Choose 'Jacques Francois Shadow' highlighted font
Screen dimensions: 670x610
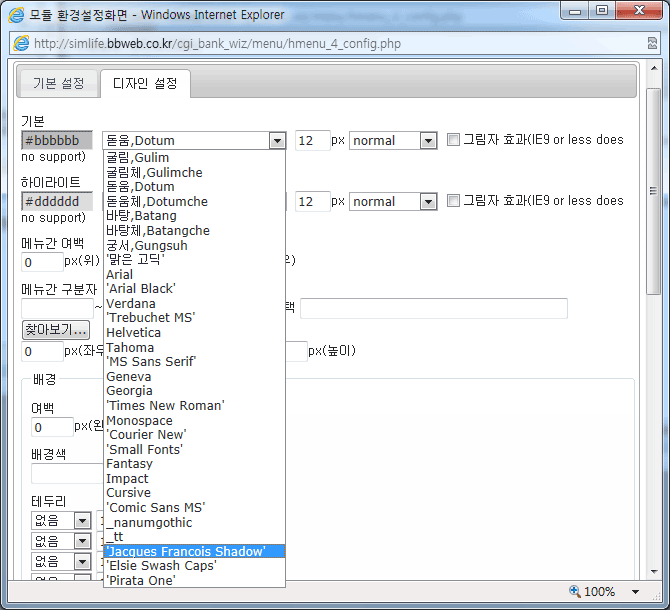tap(194, 551)
